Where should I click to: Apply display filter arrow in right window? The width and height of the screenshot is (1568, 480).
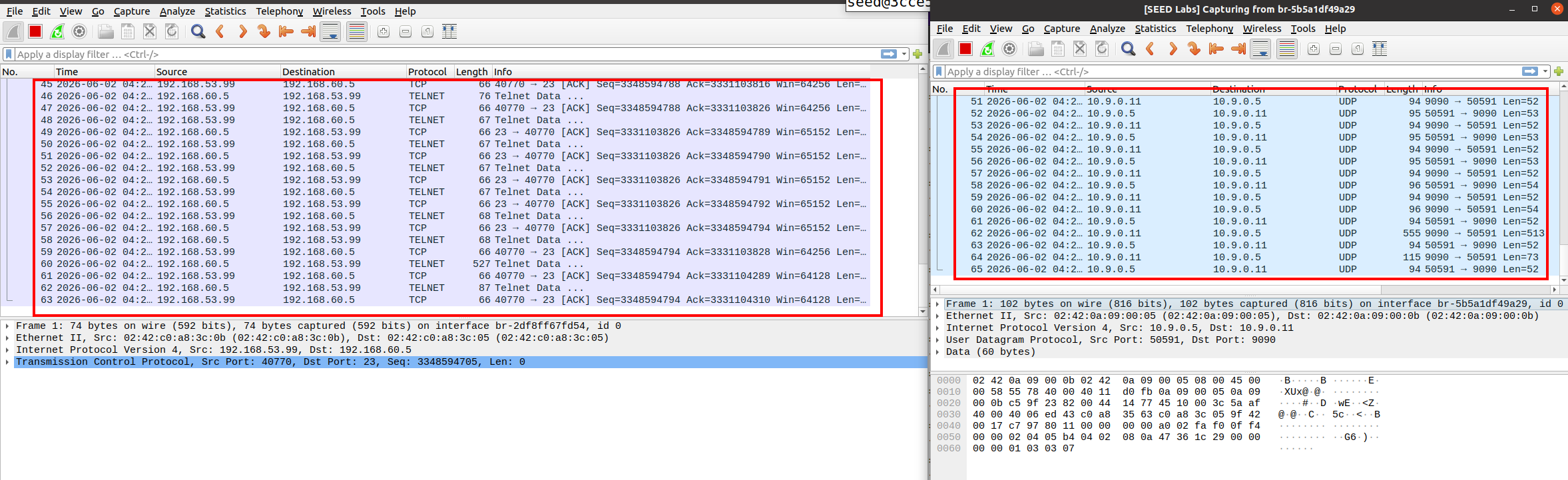(x=1530, y=71)
